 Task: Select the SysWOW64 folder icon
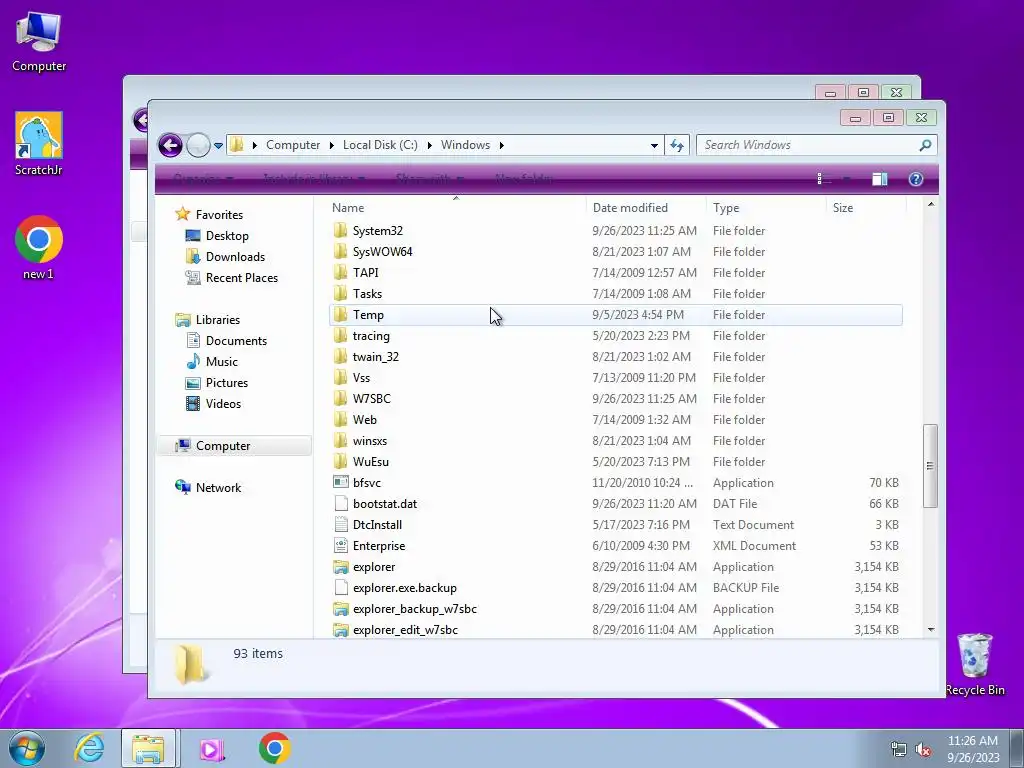pos(340,251)
